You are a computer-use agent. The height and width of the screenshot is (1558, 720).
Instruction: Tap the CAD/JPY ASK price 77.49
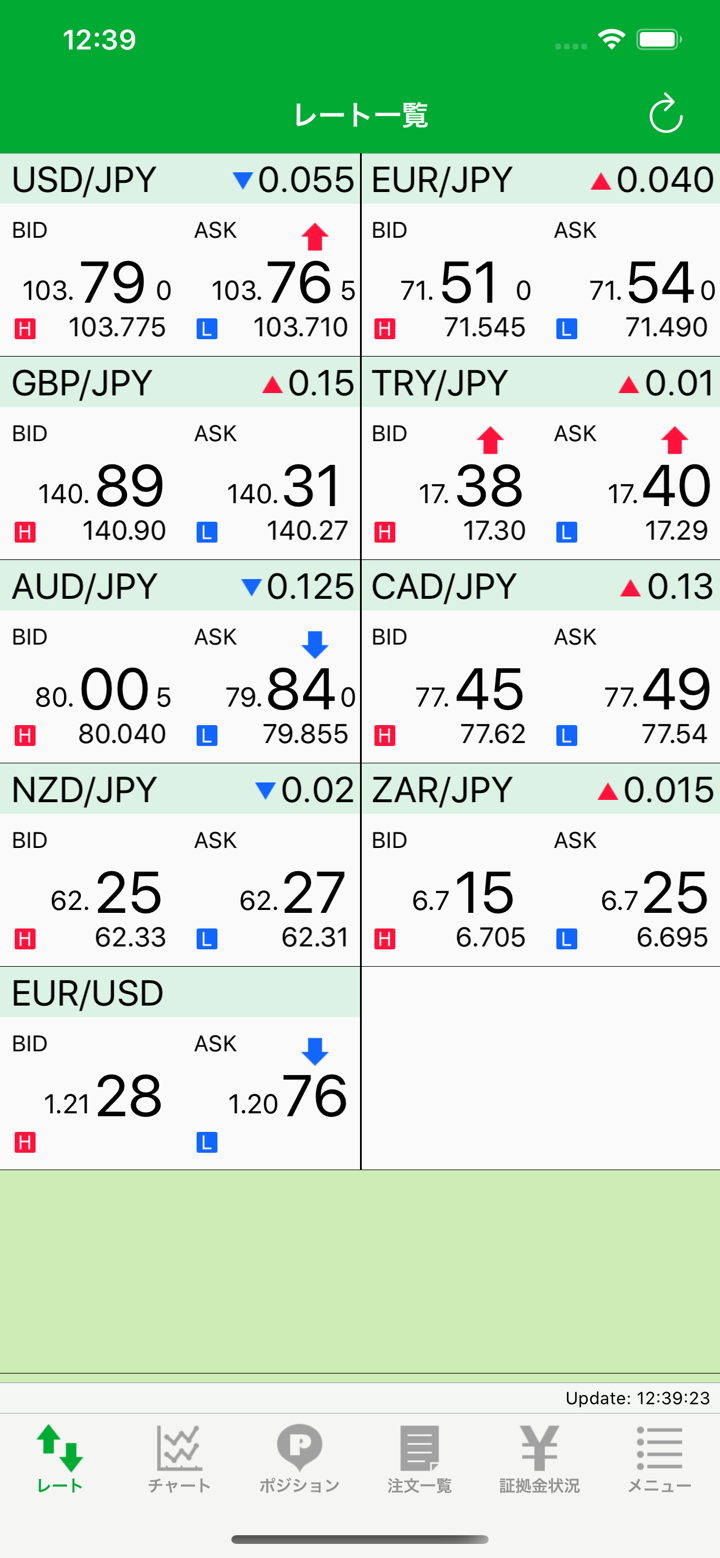[x=658, y=690]
